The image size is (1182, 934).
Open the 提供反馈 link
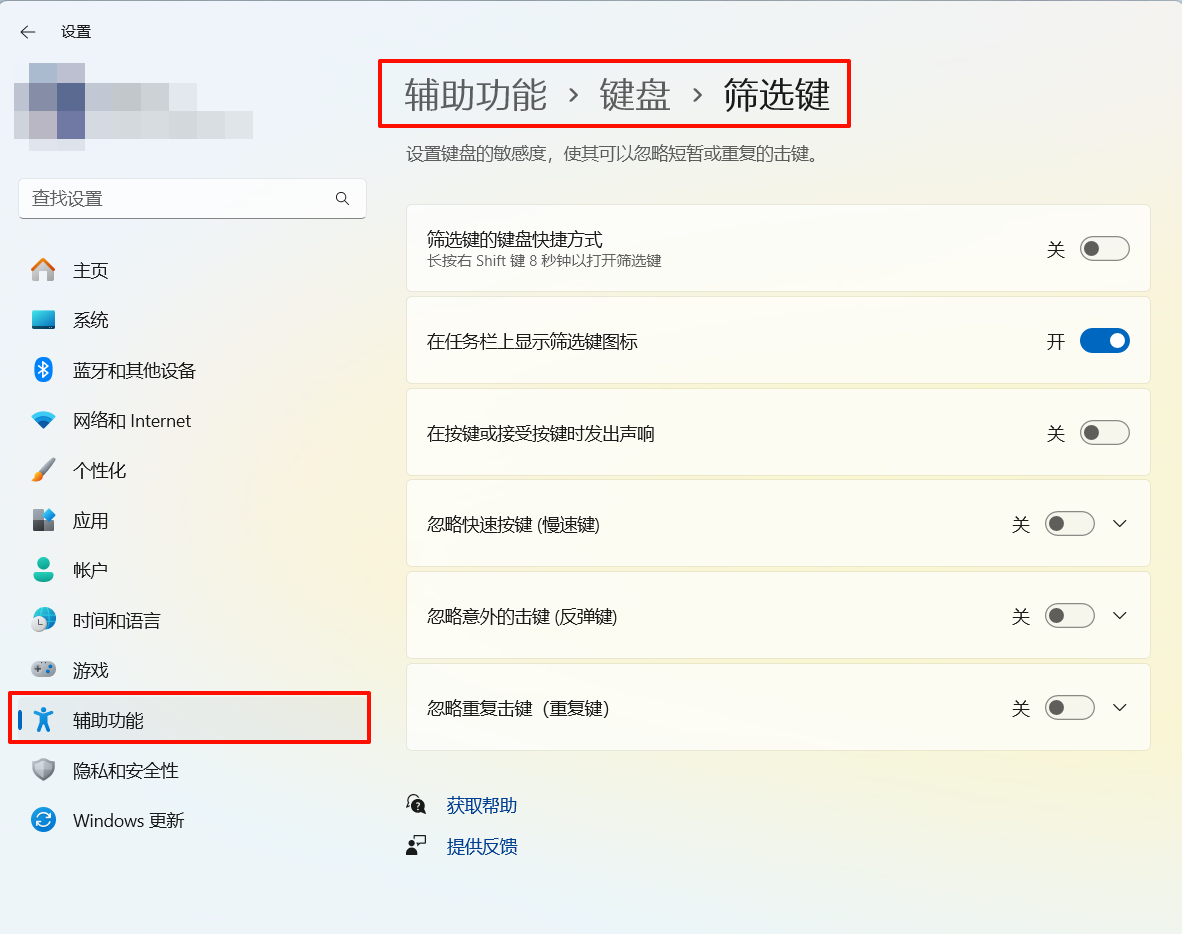(482, 847)
